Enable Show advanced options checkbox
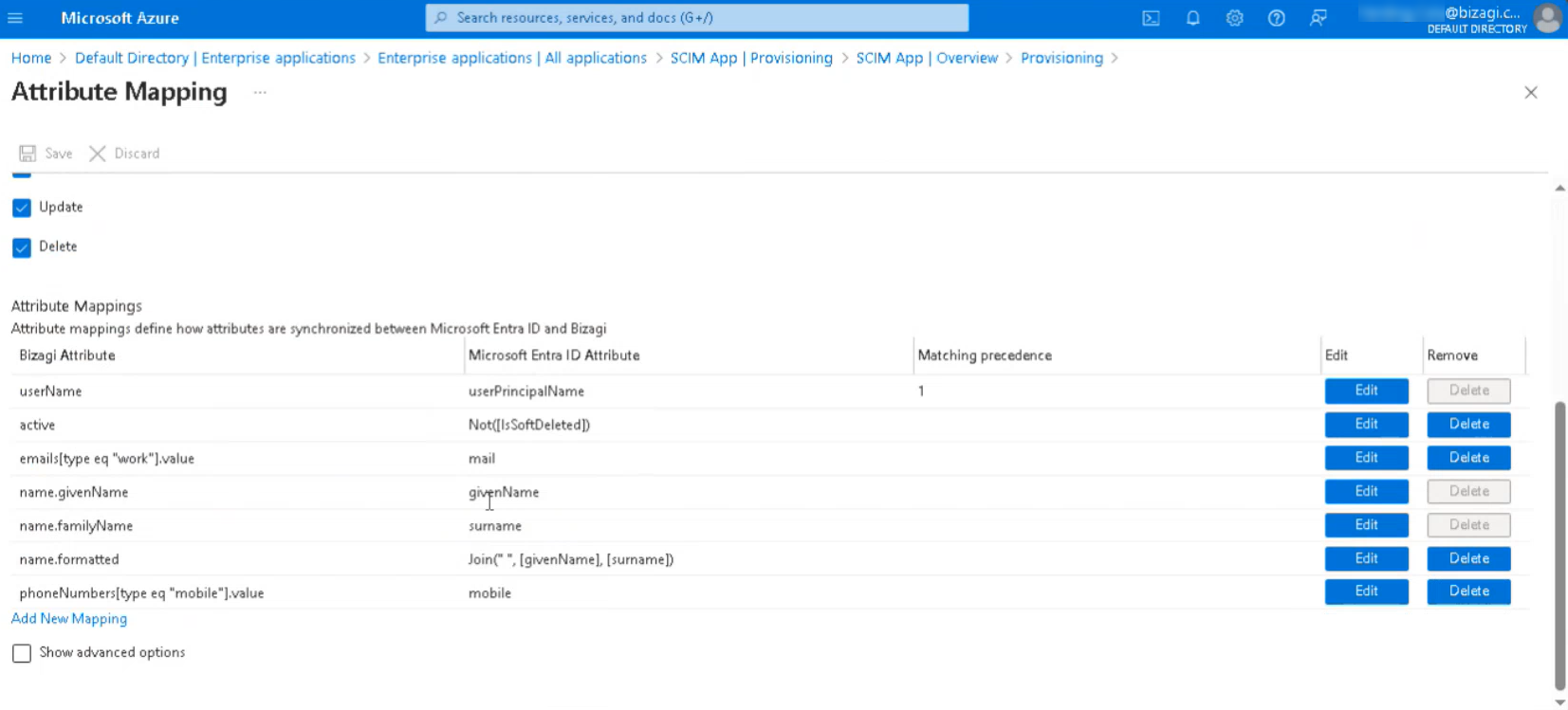Viewport: 1568px width, 710px height. [x=22, y=653]
